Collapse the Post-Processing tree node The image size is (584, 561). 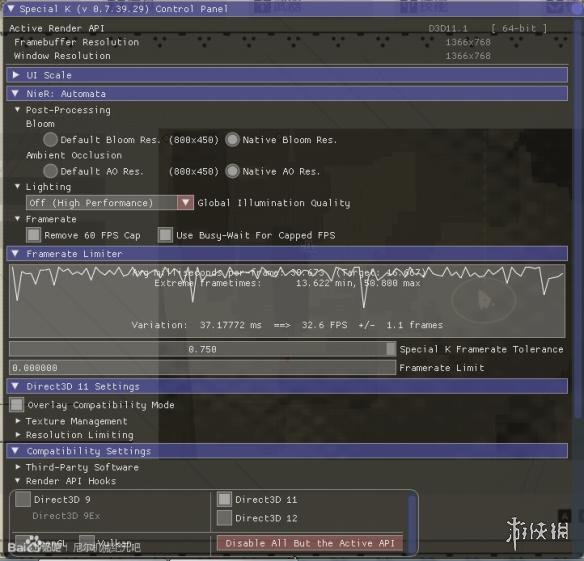pyautogui.click(x=17, y=110)
